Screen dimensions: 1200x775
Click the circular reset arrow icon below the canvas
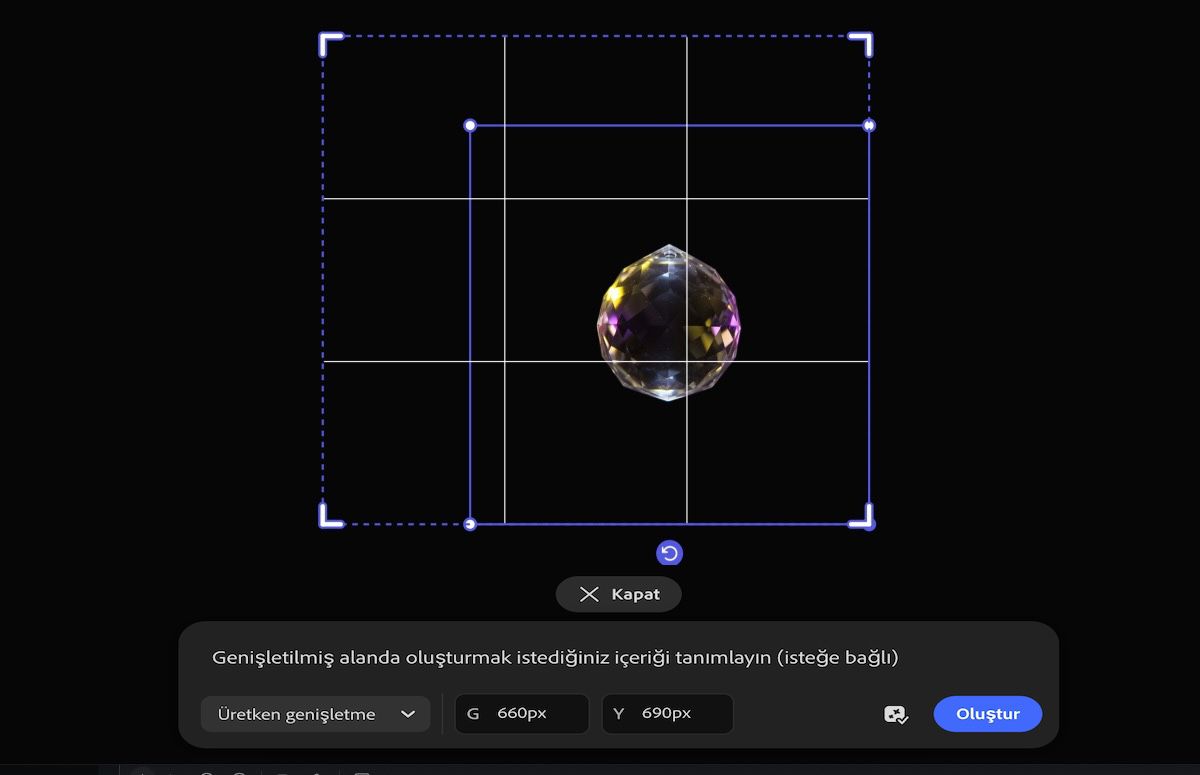(669, 553)
